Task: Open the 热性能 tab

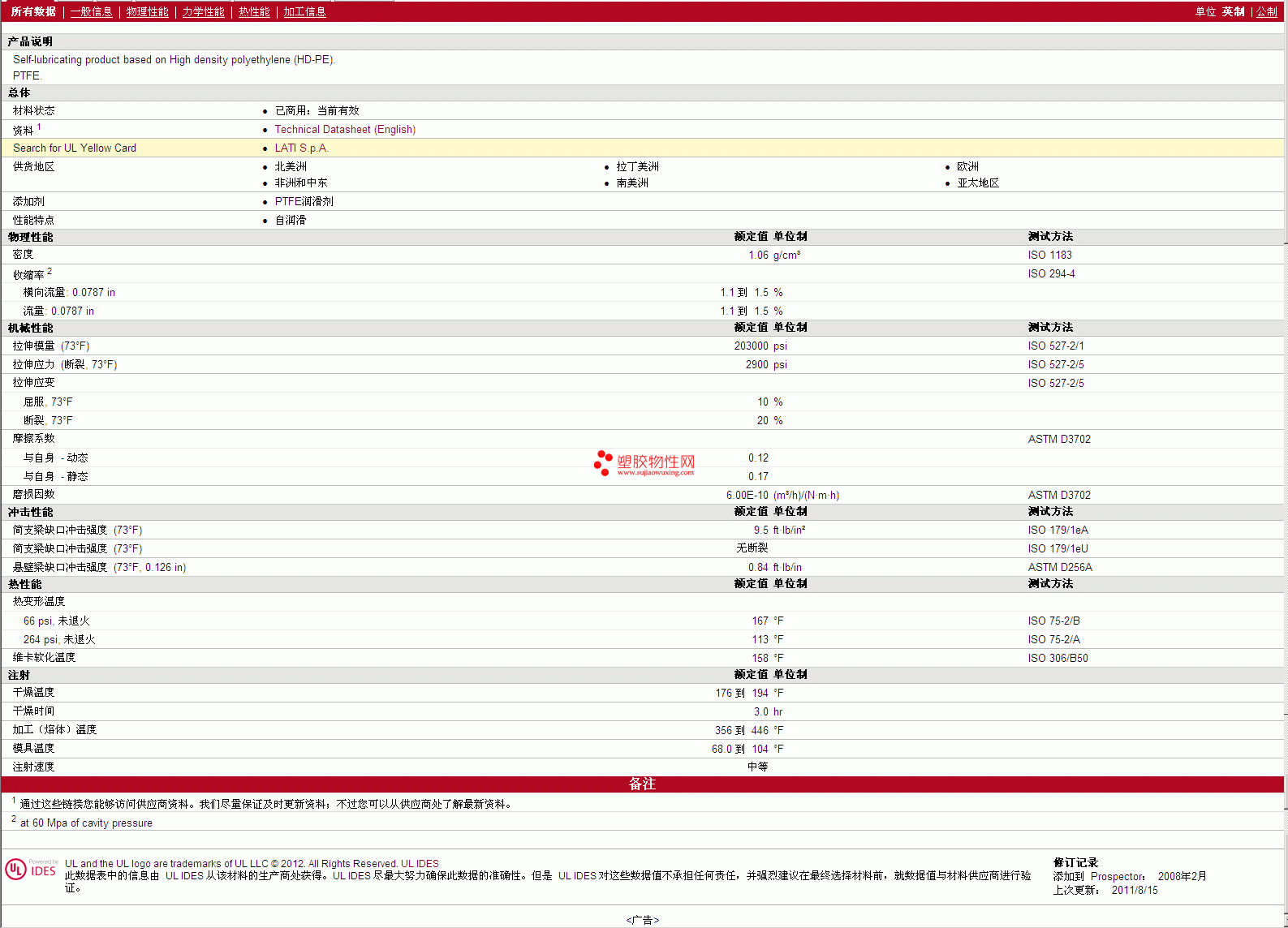Action: click(x=254, y=11)
